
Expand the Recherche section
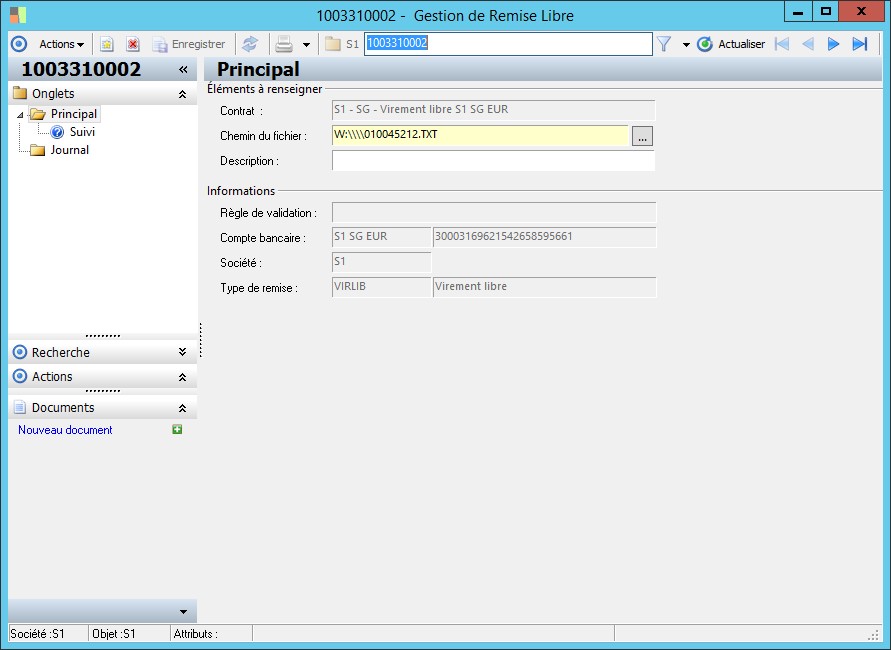tap(182, 352)
